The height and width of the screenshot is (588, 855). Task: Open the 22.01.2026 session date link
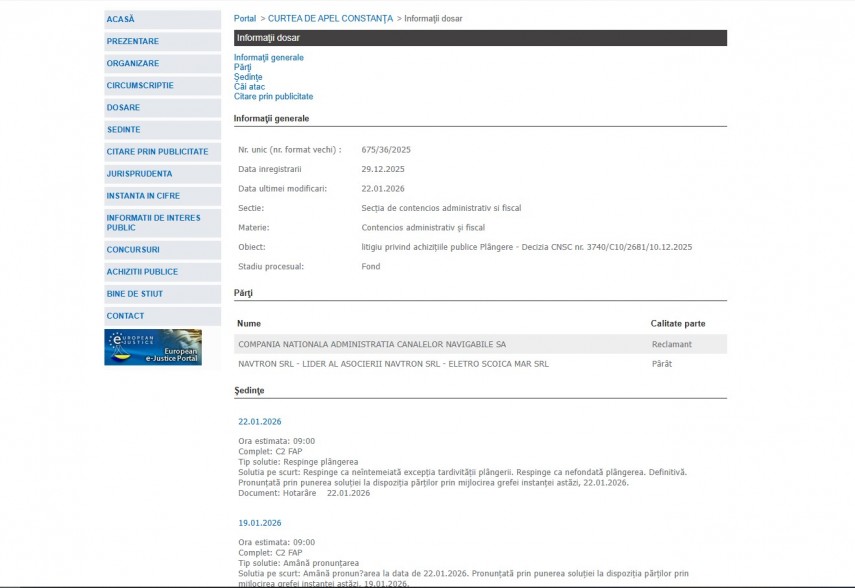coord(260,421)
